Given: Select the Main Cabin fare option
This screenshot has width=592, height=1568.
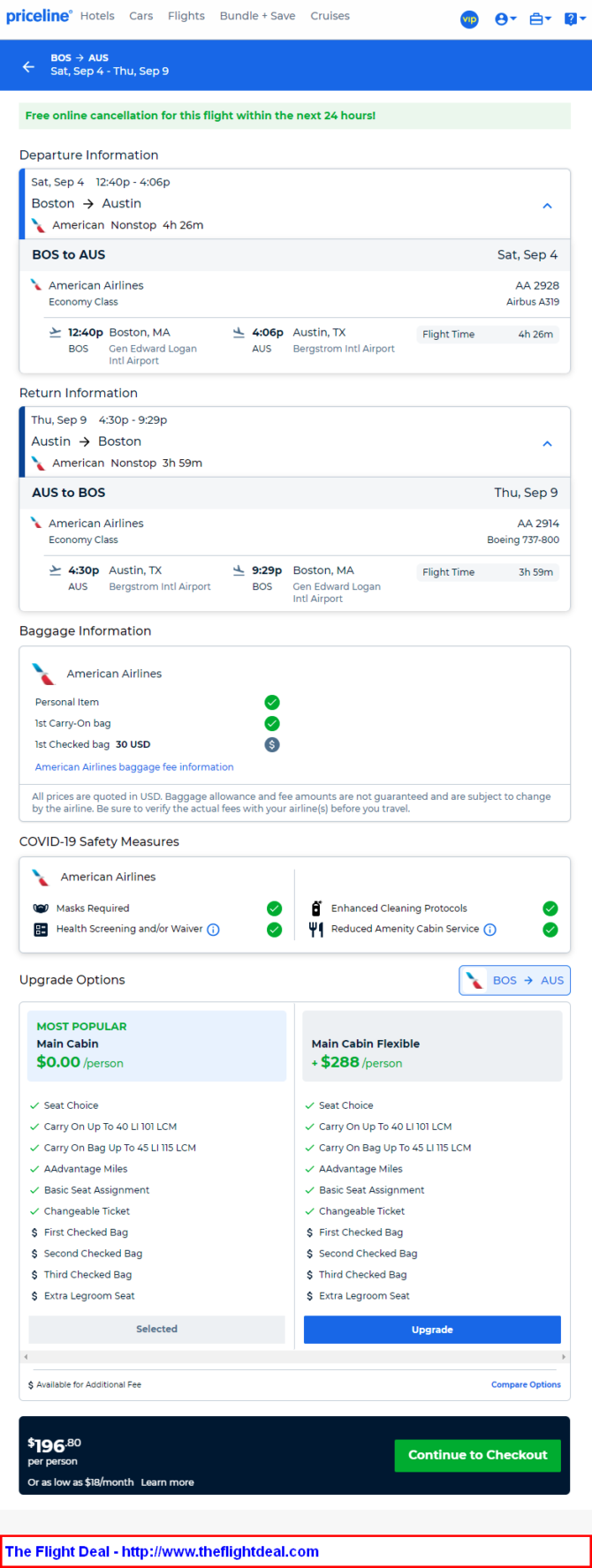Looking at the screenshot, I should [156, 1046].
